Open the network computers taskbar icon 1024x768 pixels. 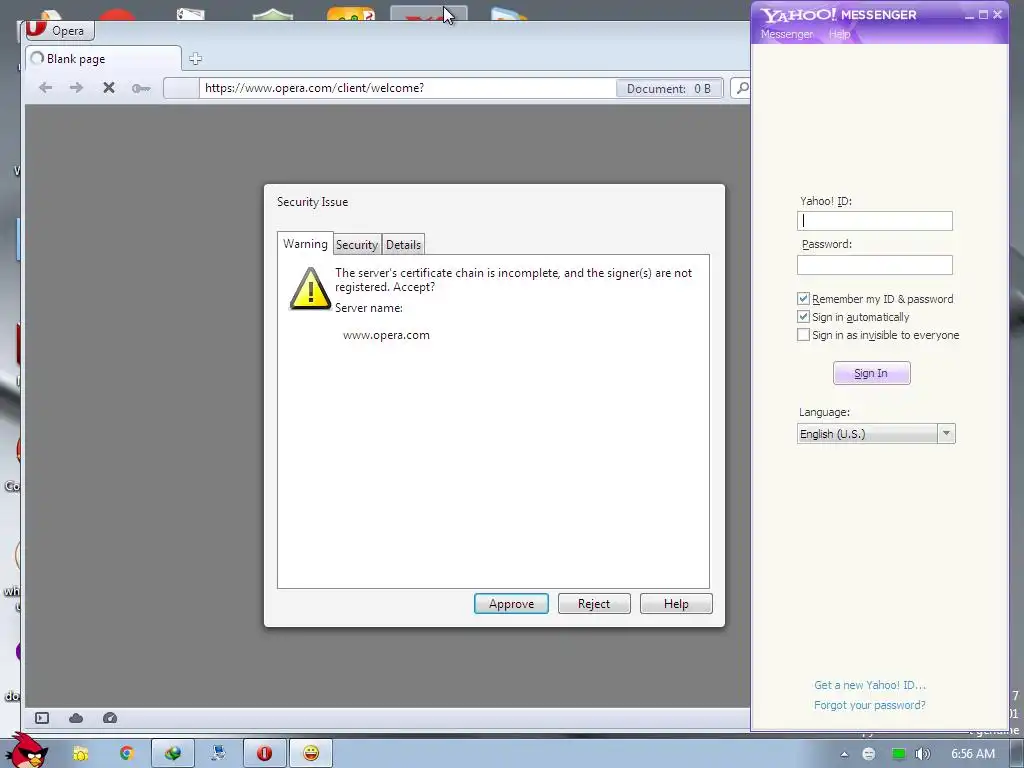[219, 754]
